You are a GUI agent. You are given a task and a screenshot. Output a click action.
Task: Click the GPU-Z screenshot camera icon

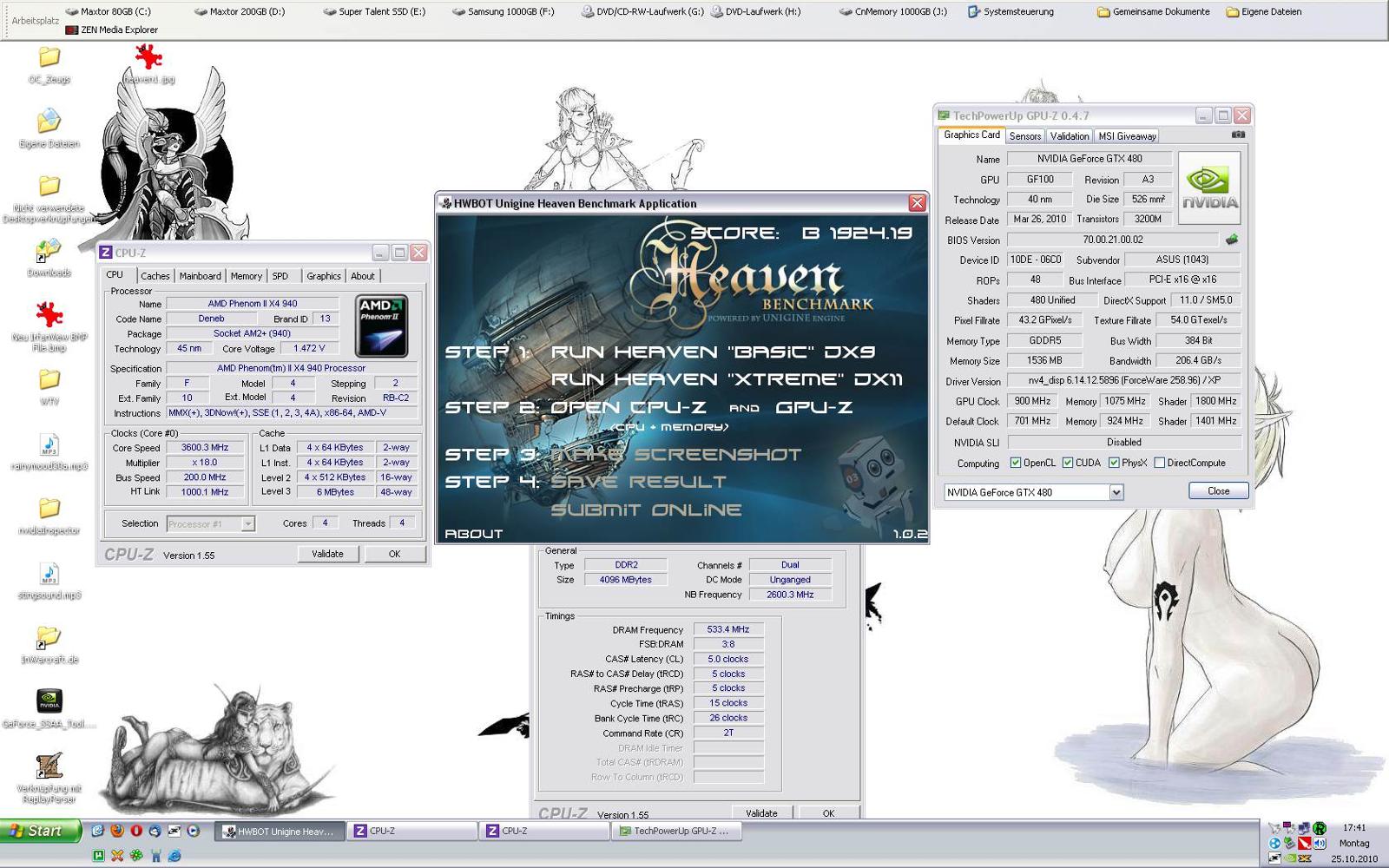click(1239, 135)
